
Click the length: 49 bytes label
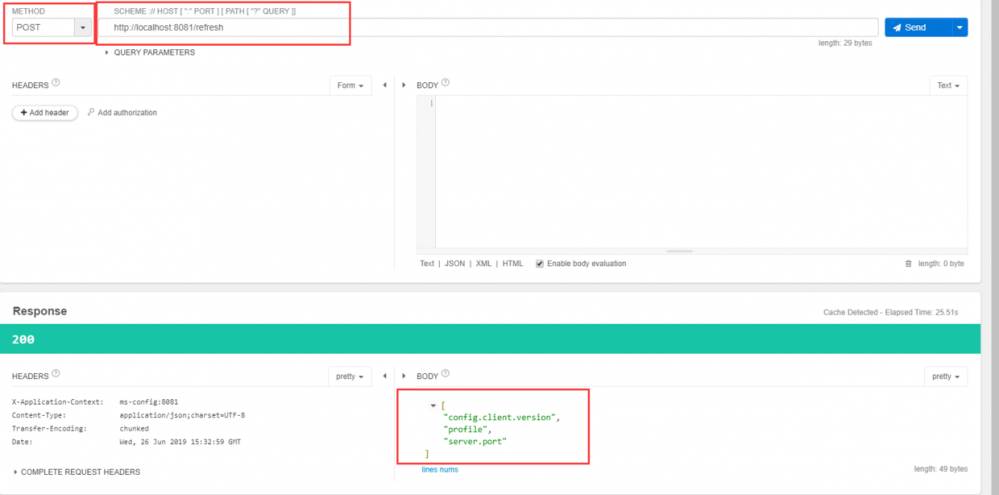[x=941, y=469]
